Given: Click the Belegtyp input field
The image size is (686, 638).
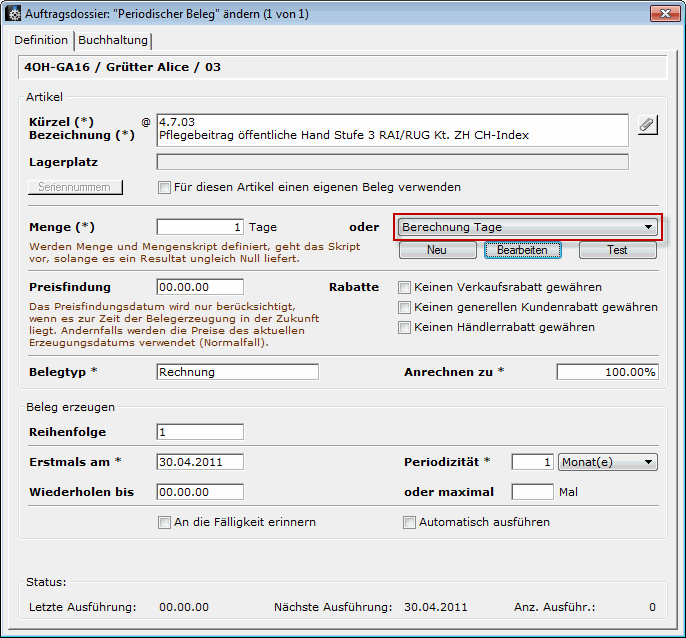Looking at the screenshot, I should 237,372.
